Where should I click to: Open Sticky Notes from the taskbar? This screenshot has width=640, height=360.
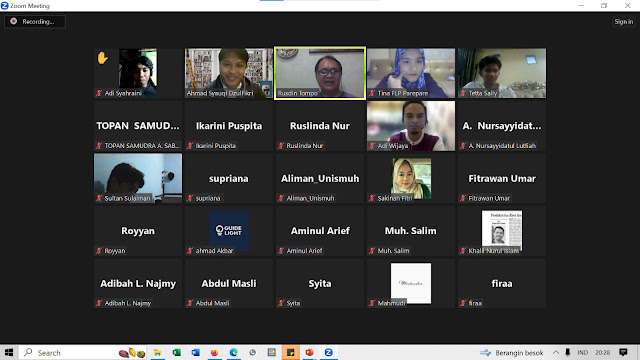pos(291,352)
